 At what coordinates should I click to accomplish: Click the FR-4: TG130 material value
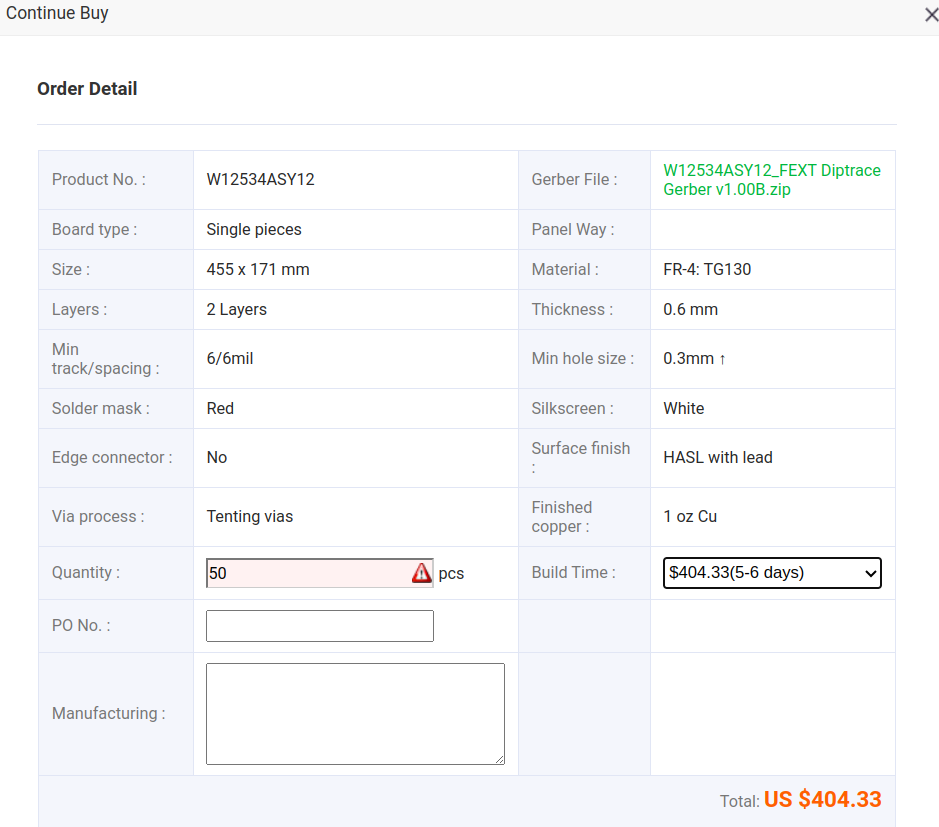click(x=706, y=270)
